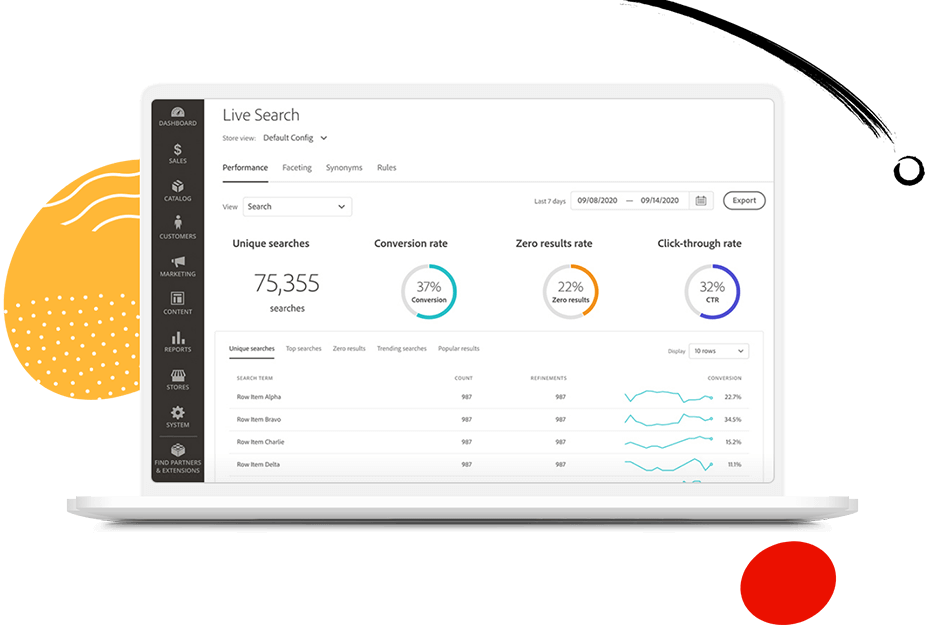Image resolution: width=925 pixels, height=625 pixels.
Task: Click the Count column header
Action: pyautogui.click(x=464, y=378)
